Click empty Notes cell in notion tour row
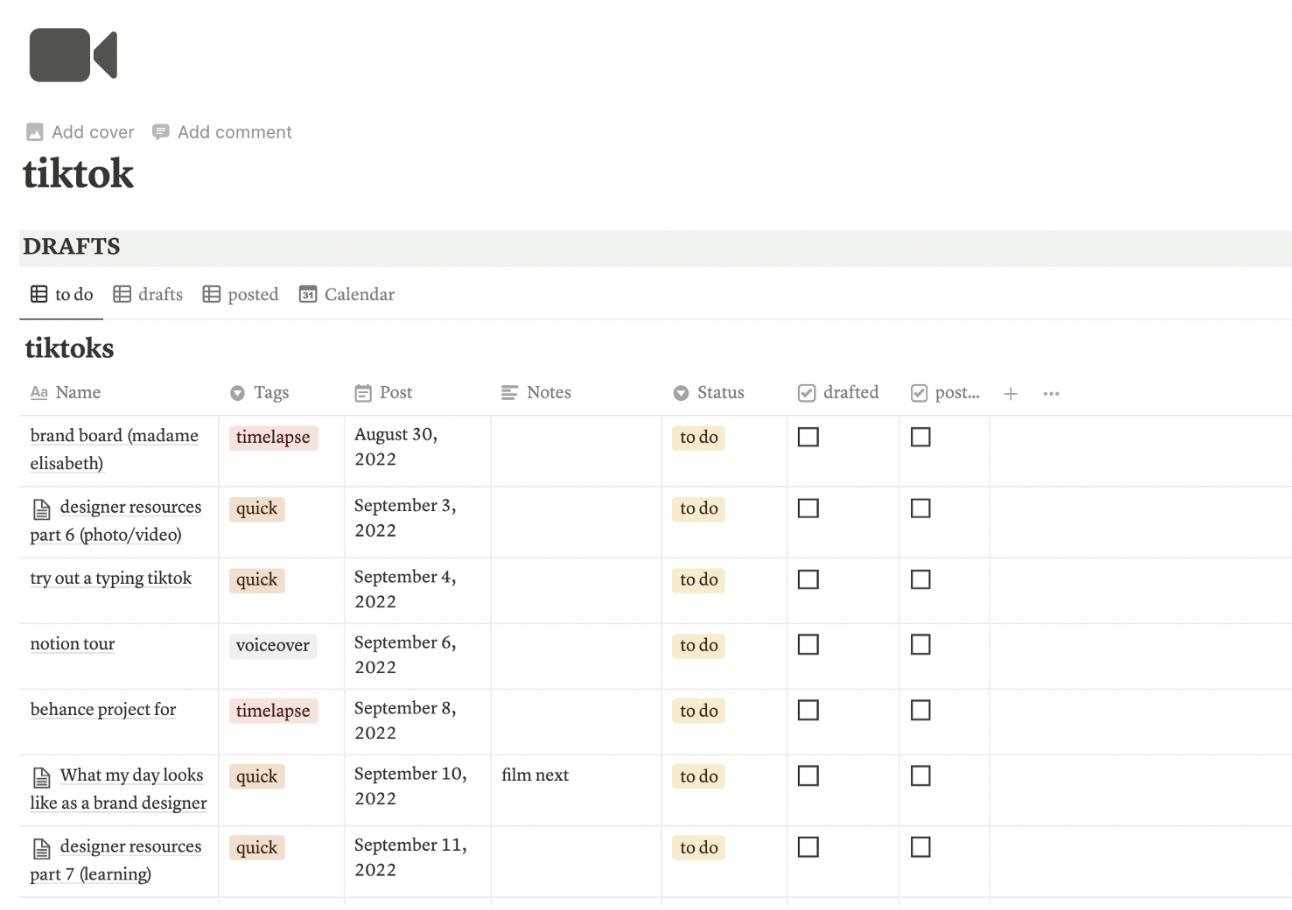 [576, 656]
